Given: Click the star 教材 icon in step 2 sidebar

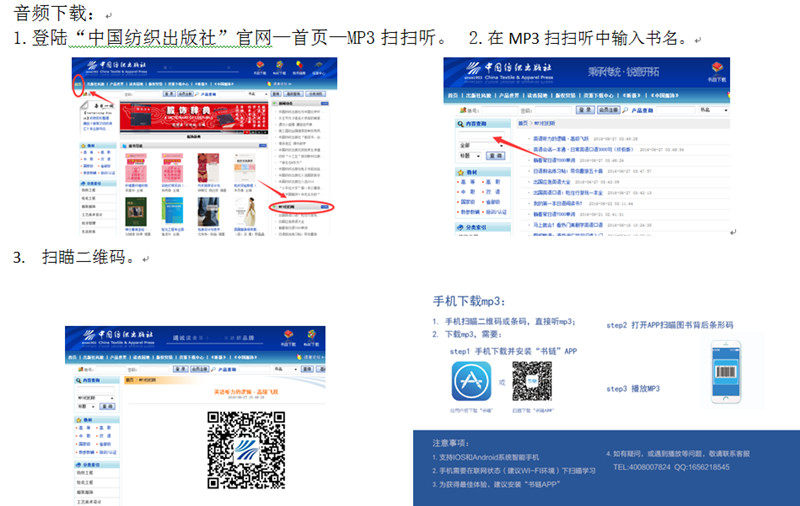Looking at the screenshot, I should (x=461, y=172).
